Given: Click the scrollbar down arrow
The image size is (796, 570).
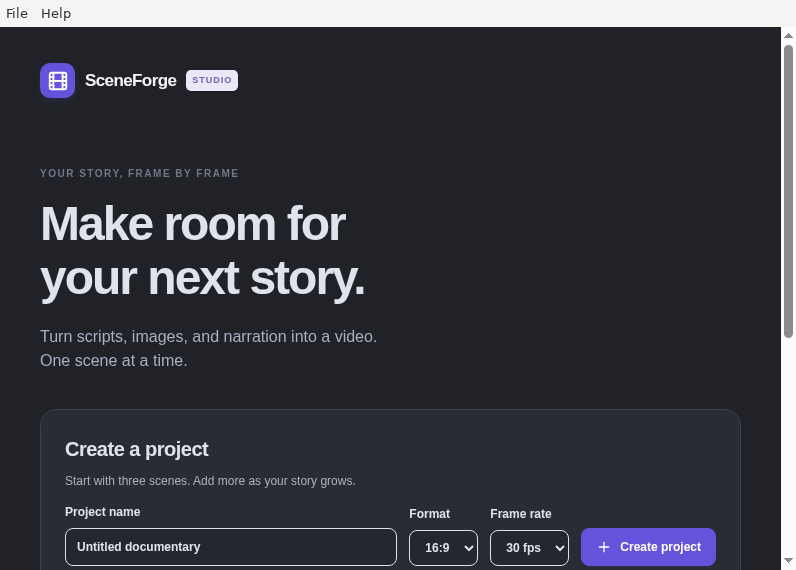Looking at the screenshot, I should pyautogui.click(x=788, y=561).
